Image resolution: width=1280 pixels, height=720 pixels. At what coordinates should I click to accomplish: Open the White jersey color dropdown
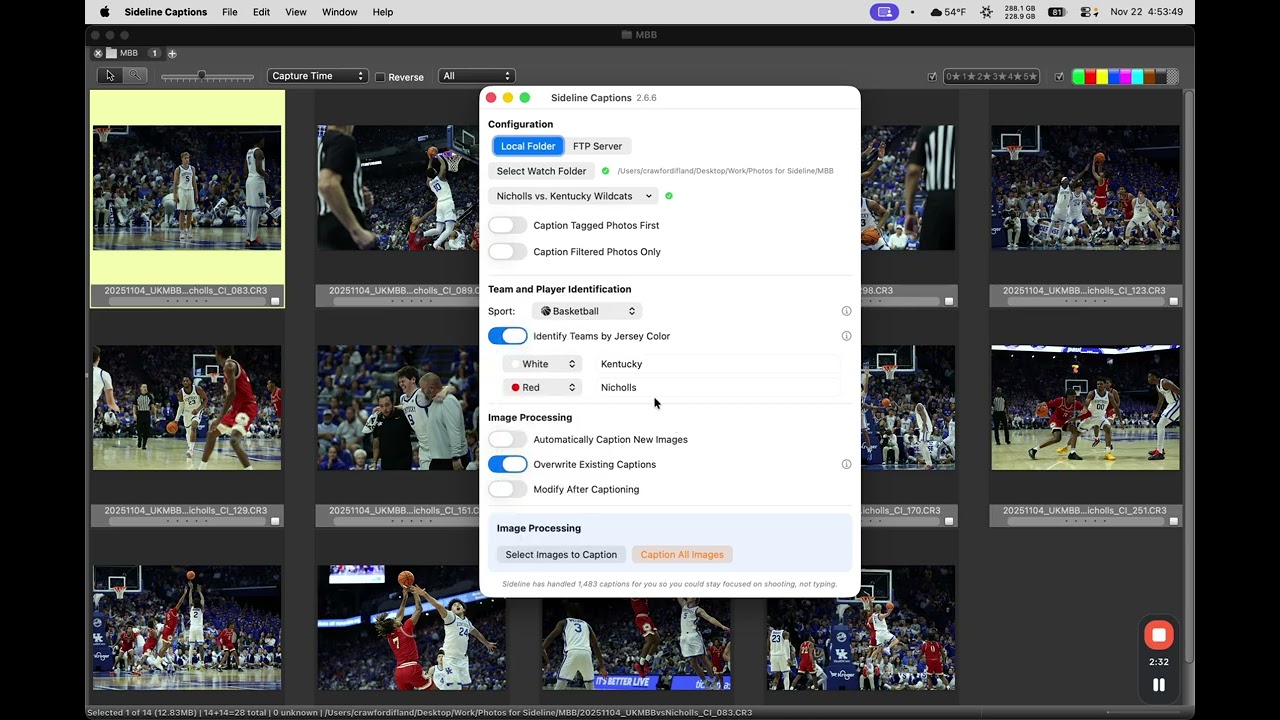[x=542, y=364]
